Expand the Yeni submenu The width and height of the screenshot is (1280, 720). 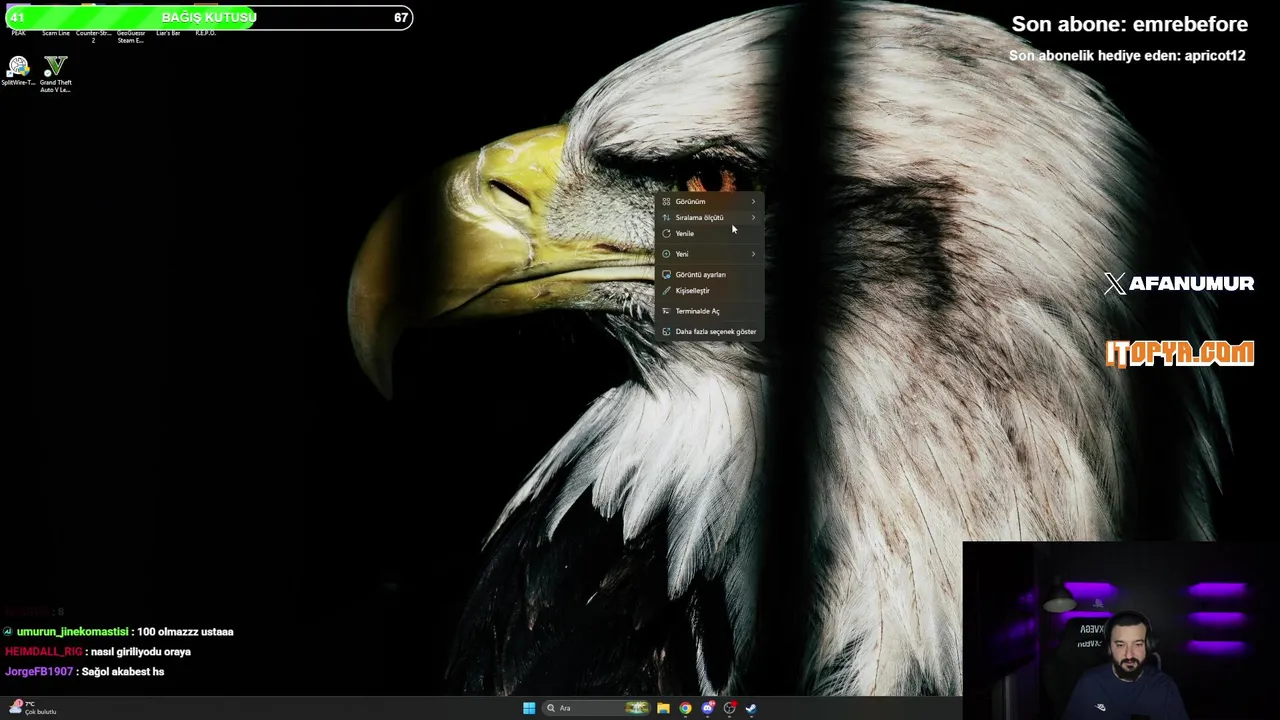709,253
